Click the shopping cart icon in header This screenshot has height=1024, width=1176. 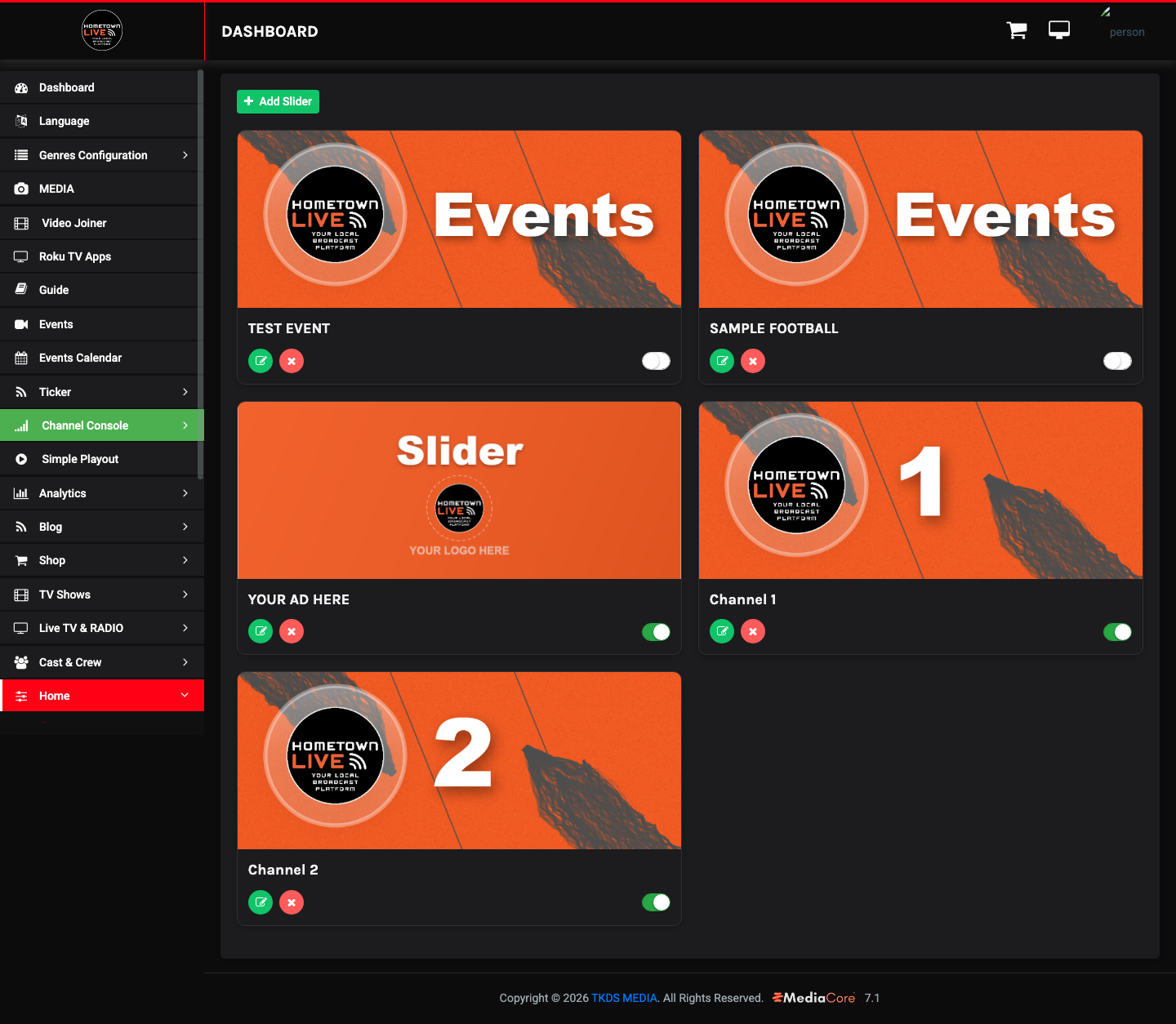pyautogui.click(x=1017, y=31)
